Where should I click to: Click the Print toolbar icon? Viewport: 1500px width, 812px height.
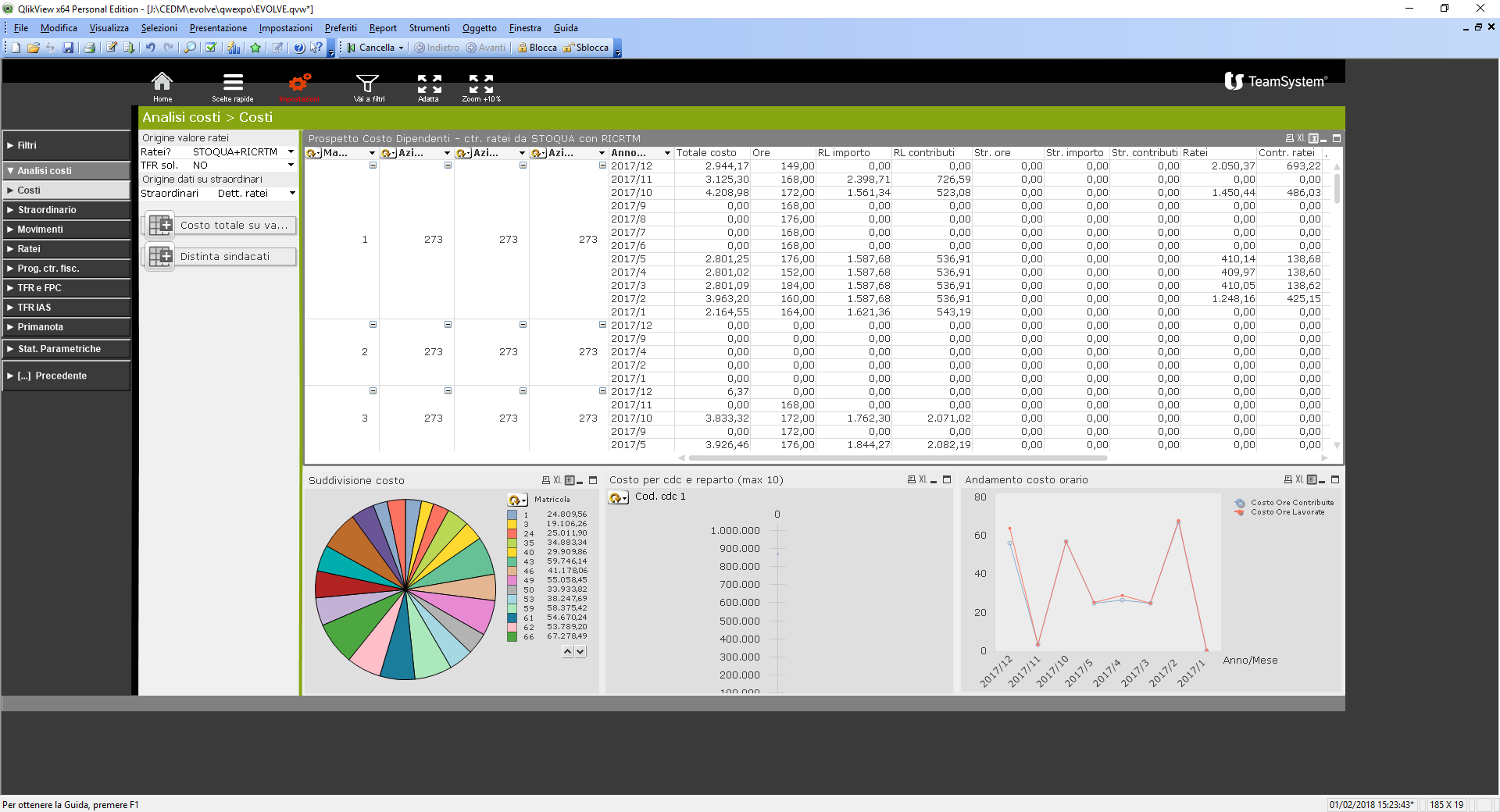[89, 48]
